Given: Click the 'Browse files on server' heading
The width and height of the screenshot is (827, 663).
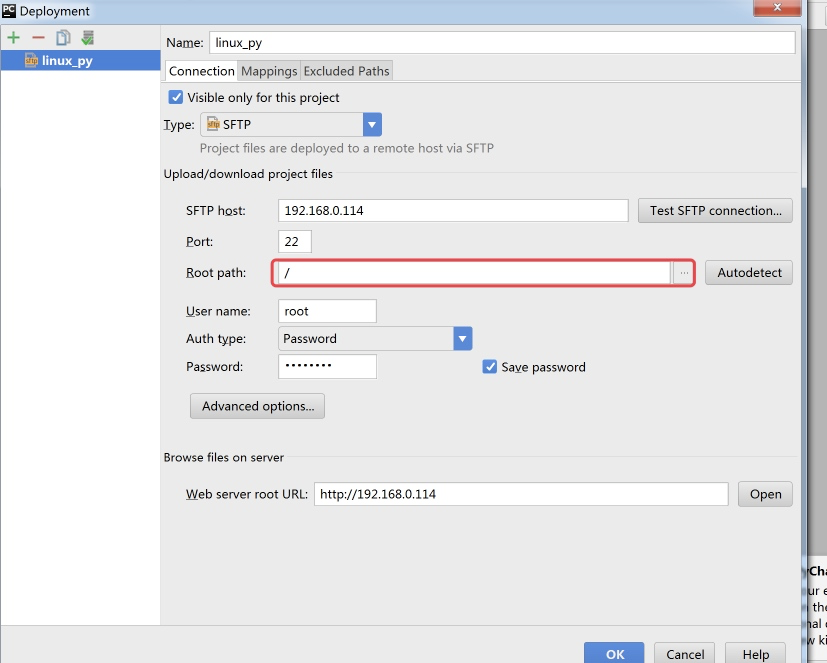Looking at the screenshot, I should click(224, 457).
